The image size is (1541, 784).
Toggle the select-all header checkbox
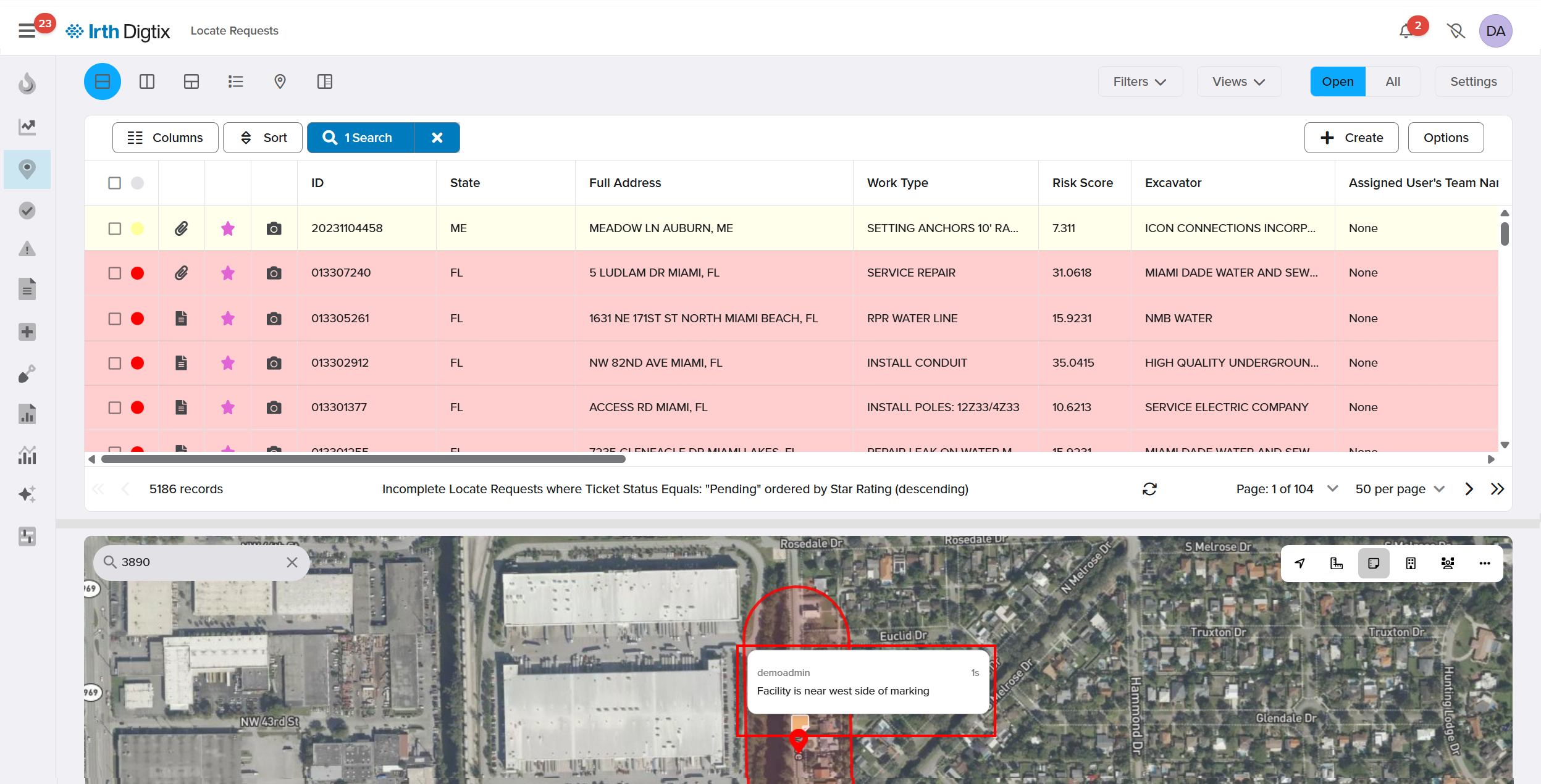[115, 183]
